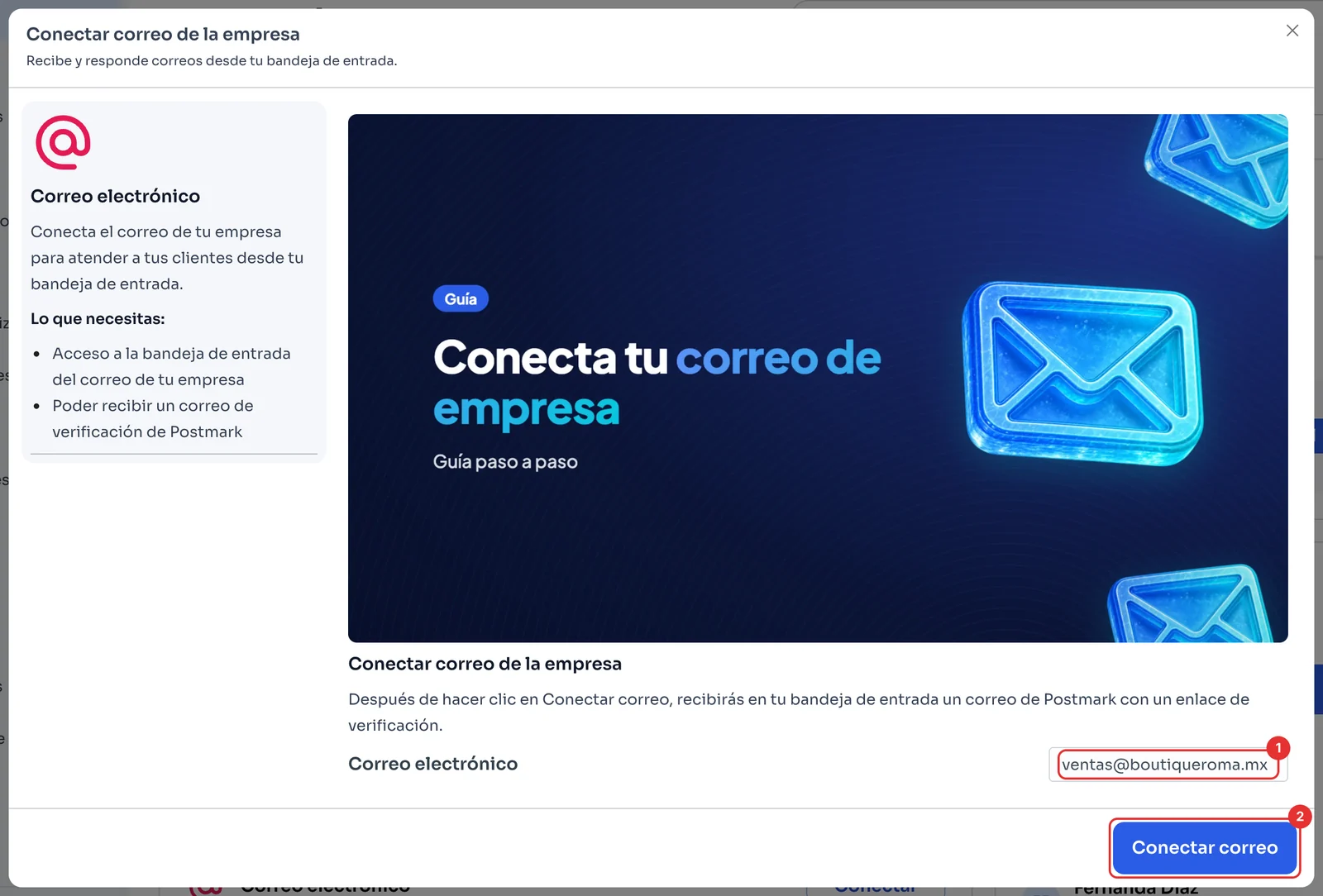Click the Después de hacer clic instruction paragraph
This screenshot has width=1323, height=896.
pos(799,712)
